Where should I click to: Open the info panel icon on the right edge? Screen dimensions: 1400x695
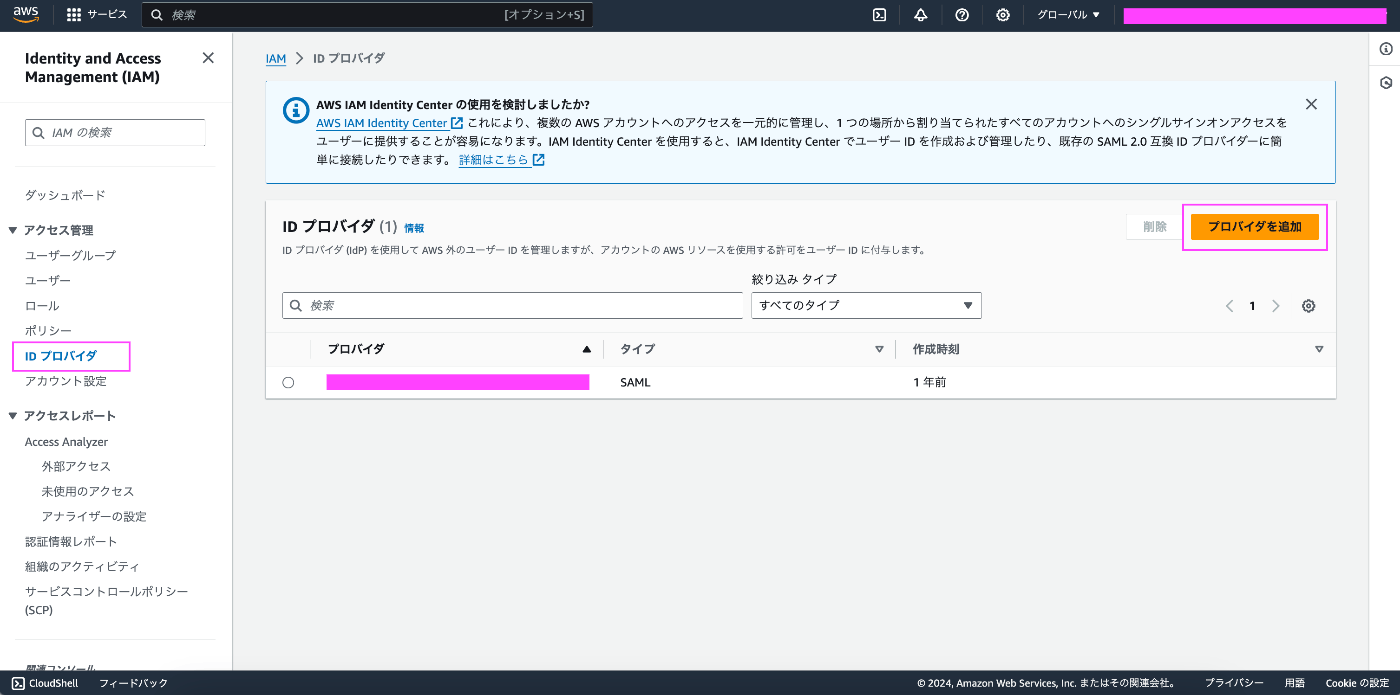(1385, 49)
